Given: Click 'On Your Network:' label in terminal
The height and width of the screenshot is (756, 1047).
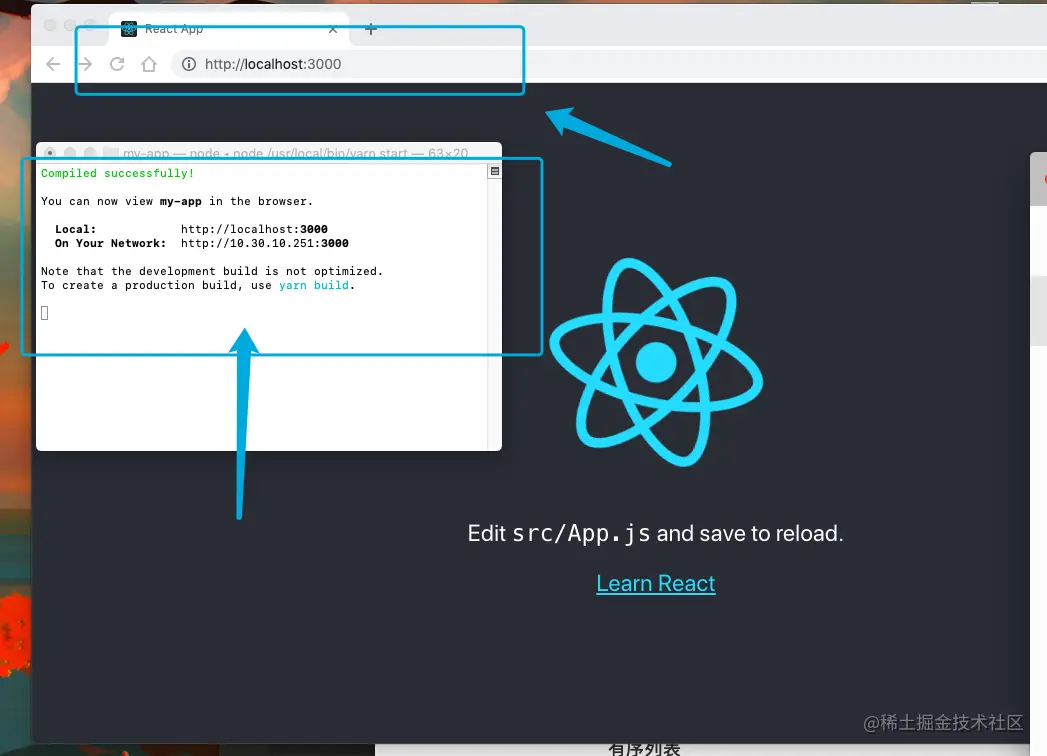Looking at the screenshot, I should pyautogui.click(x=110, y=243).
